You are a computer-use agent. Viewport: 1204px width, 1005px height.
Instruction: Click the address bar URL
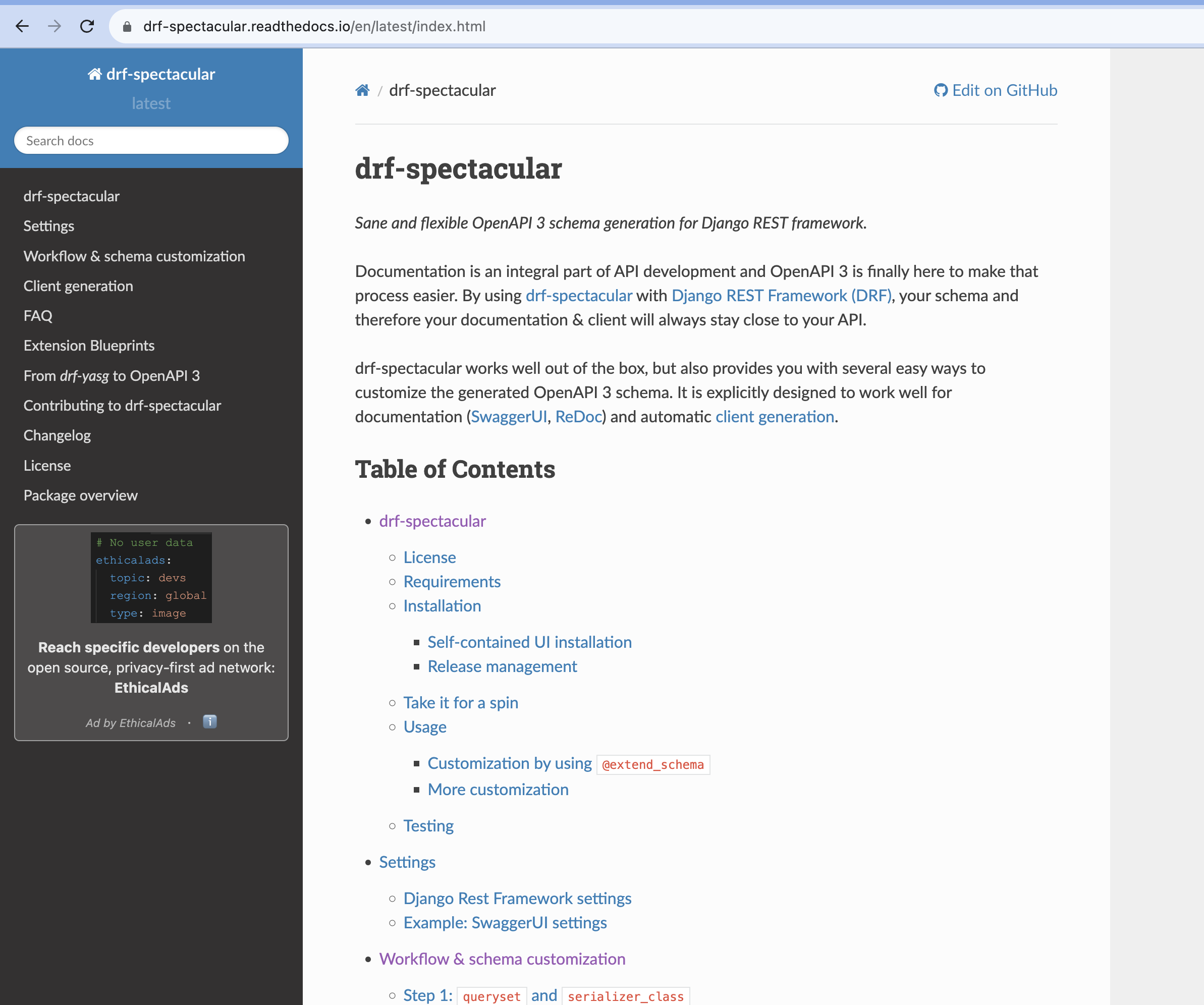click(314, 27)
